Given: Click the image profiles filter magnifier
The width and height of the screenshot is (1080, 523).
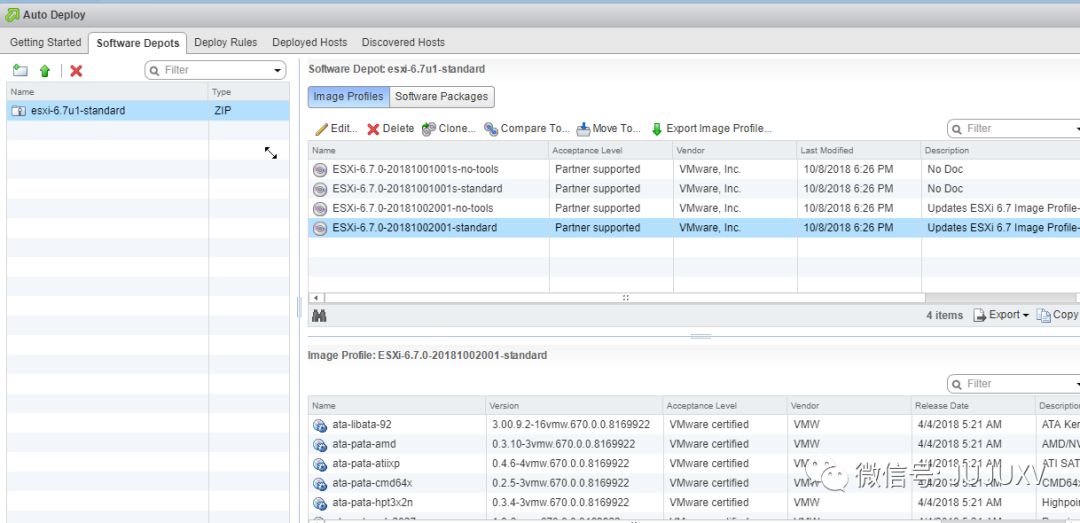Looking at the screenshot, I should [957, 129].
